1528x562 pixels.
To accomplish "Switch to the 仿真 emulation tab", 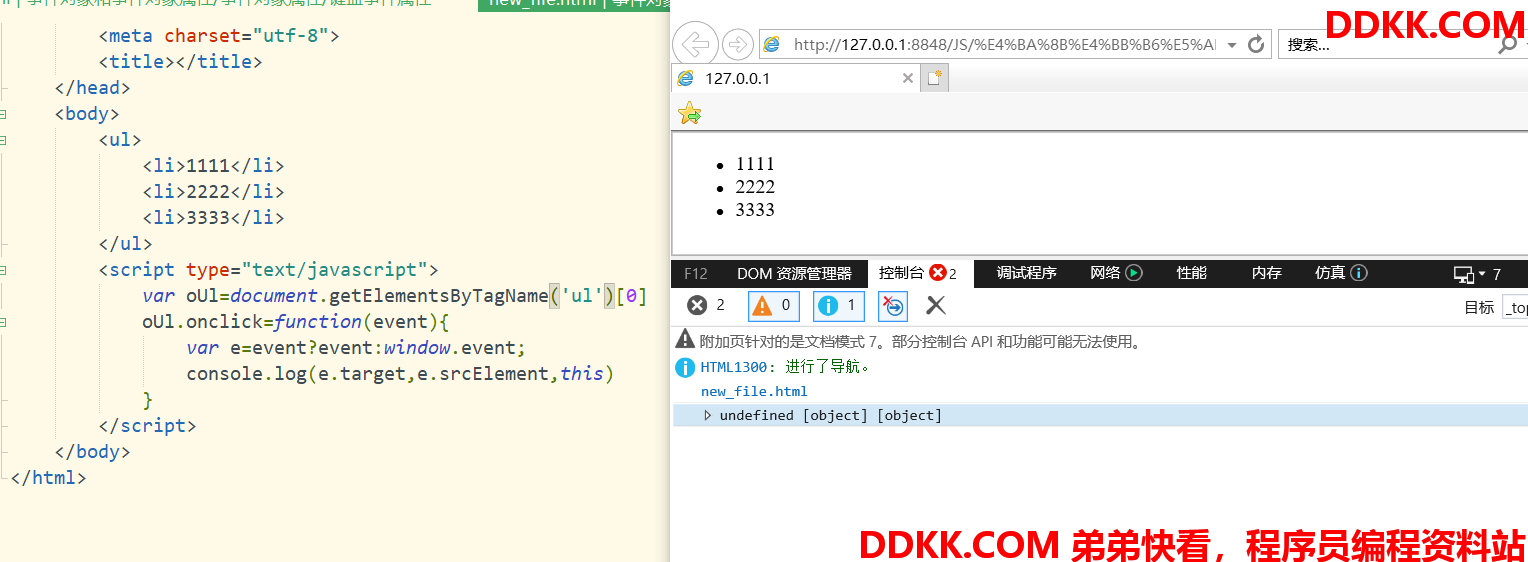I will click(x=1330, y=273).
